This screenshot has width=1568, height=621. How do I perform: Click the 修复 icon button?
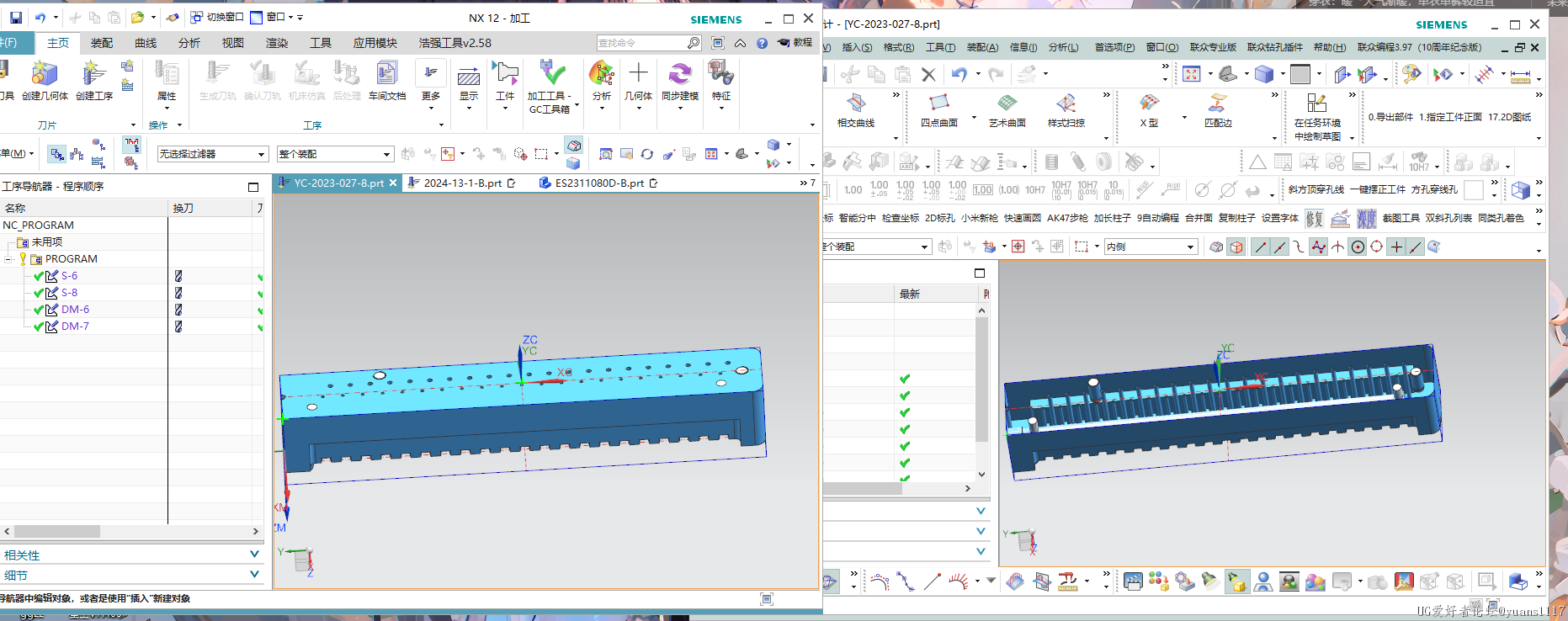1315,219
